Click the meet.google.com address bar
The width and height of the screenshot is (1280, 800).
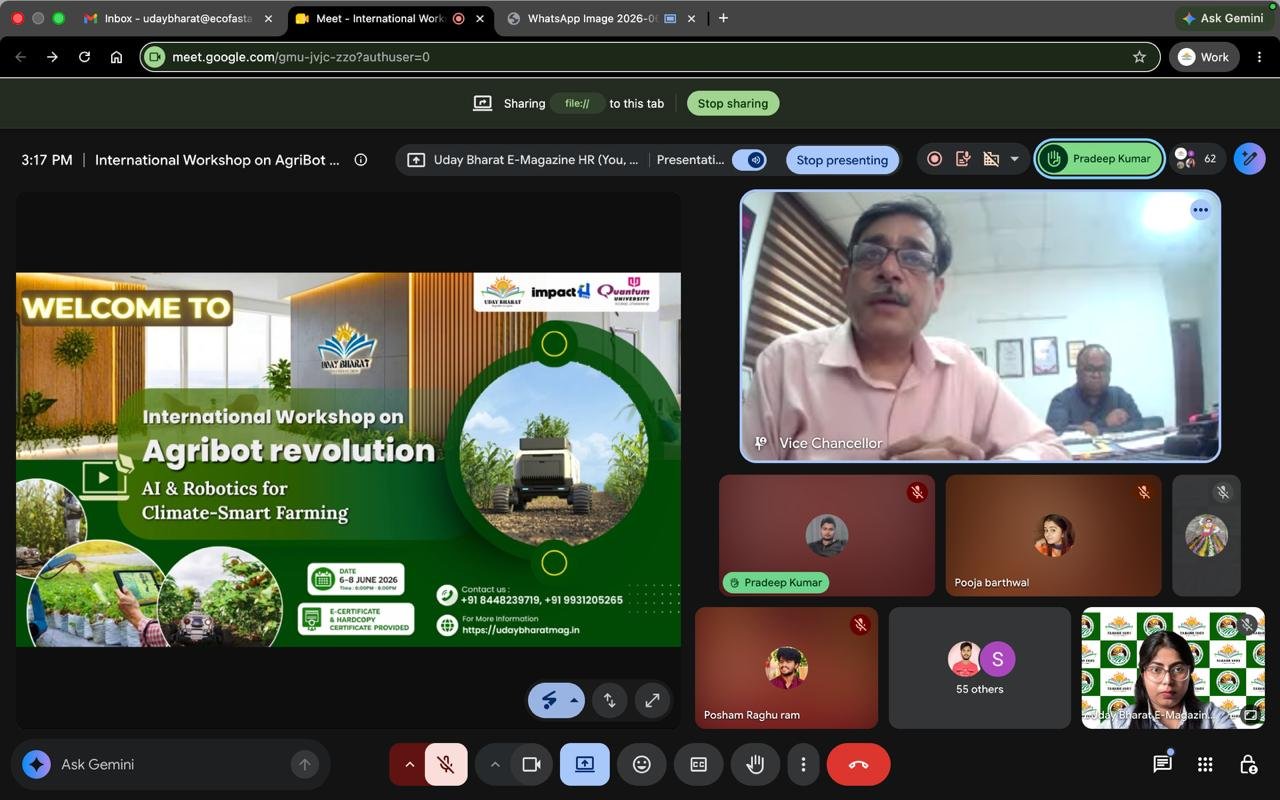[650, 57]
